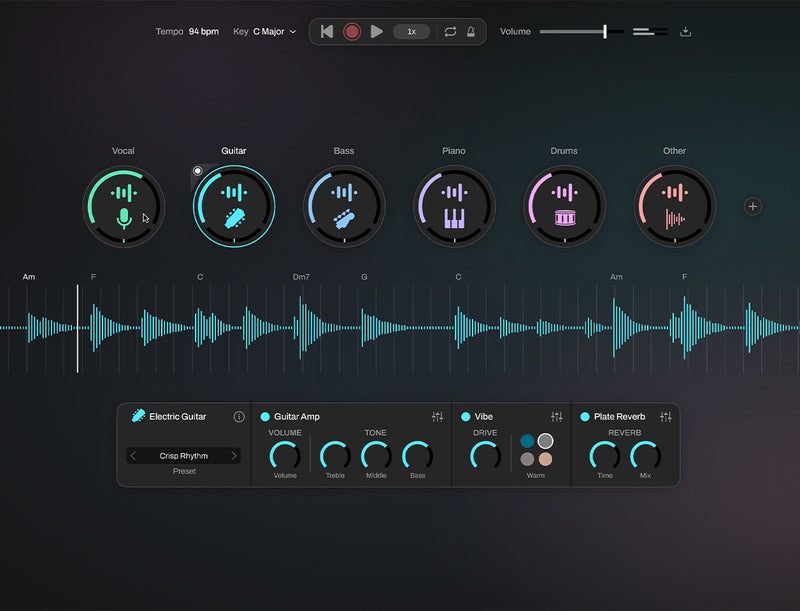The height and width of the screenshot is (611, 800).
Task: Toggle the metronome icon
Action: coord(471,32)
